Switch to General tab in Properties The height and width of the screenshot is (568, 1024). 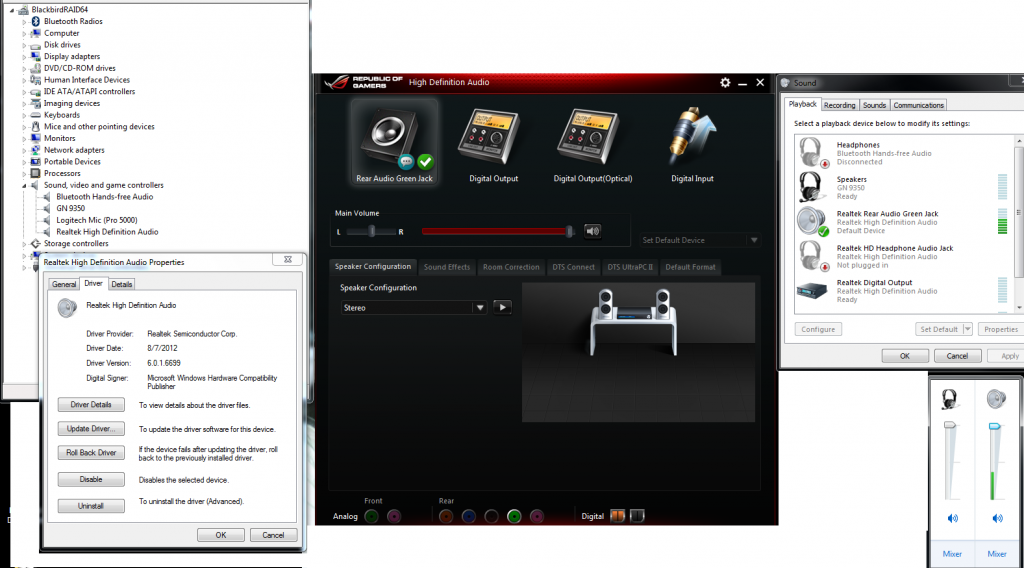click(x=64, y=284)
